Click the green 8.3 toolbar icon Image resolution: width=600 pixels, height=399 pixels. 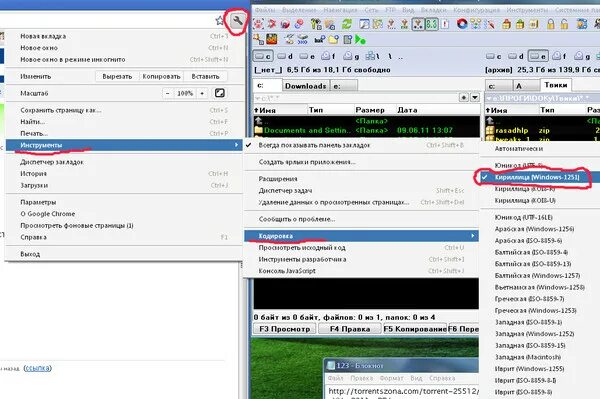[432, 24]
